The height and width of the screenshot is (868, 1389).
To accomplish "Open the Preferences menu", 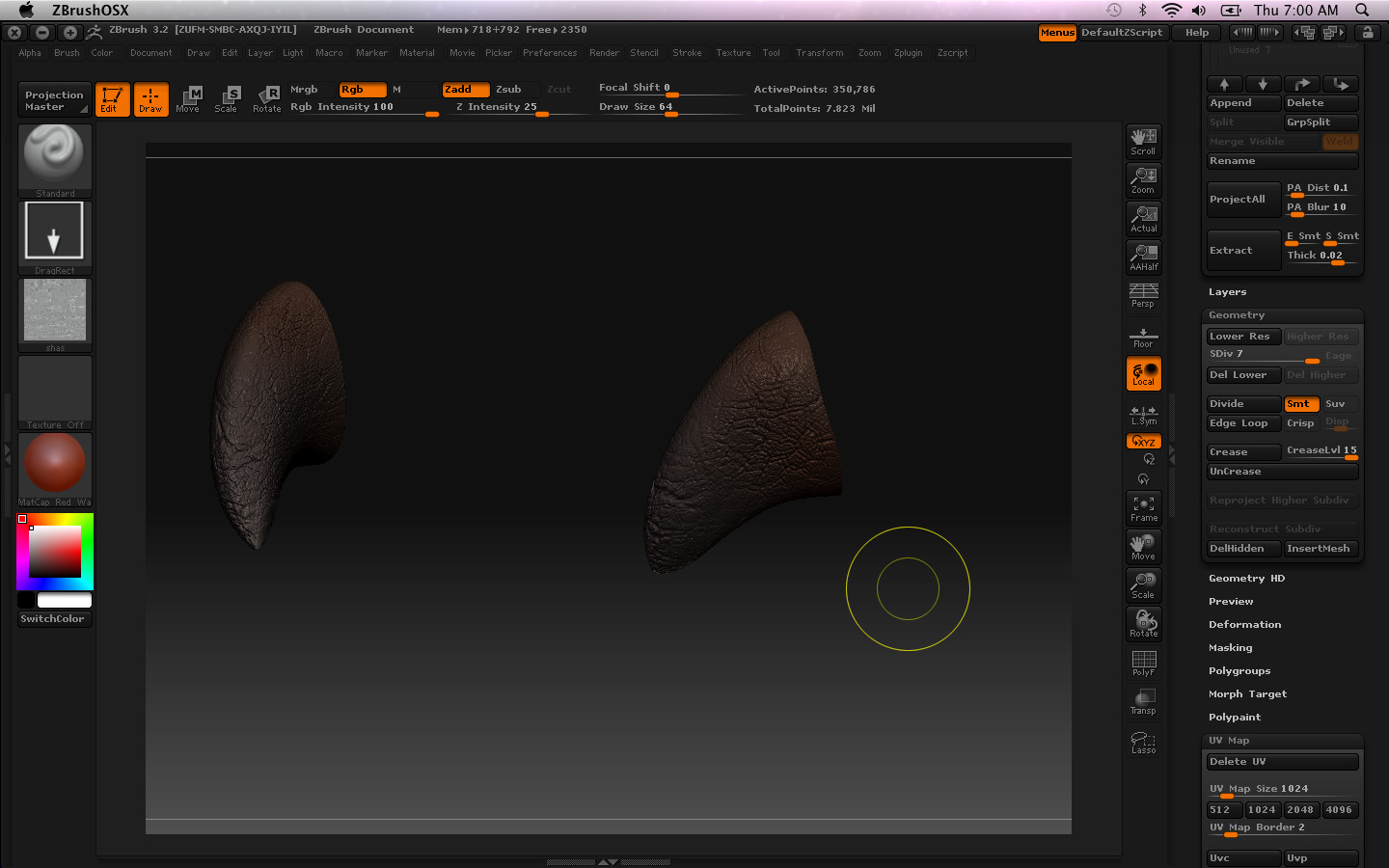I will (550, 53).
